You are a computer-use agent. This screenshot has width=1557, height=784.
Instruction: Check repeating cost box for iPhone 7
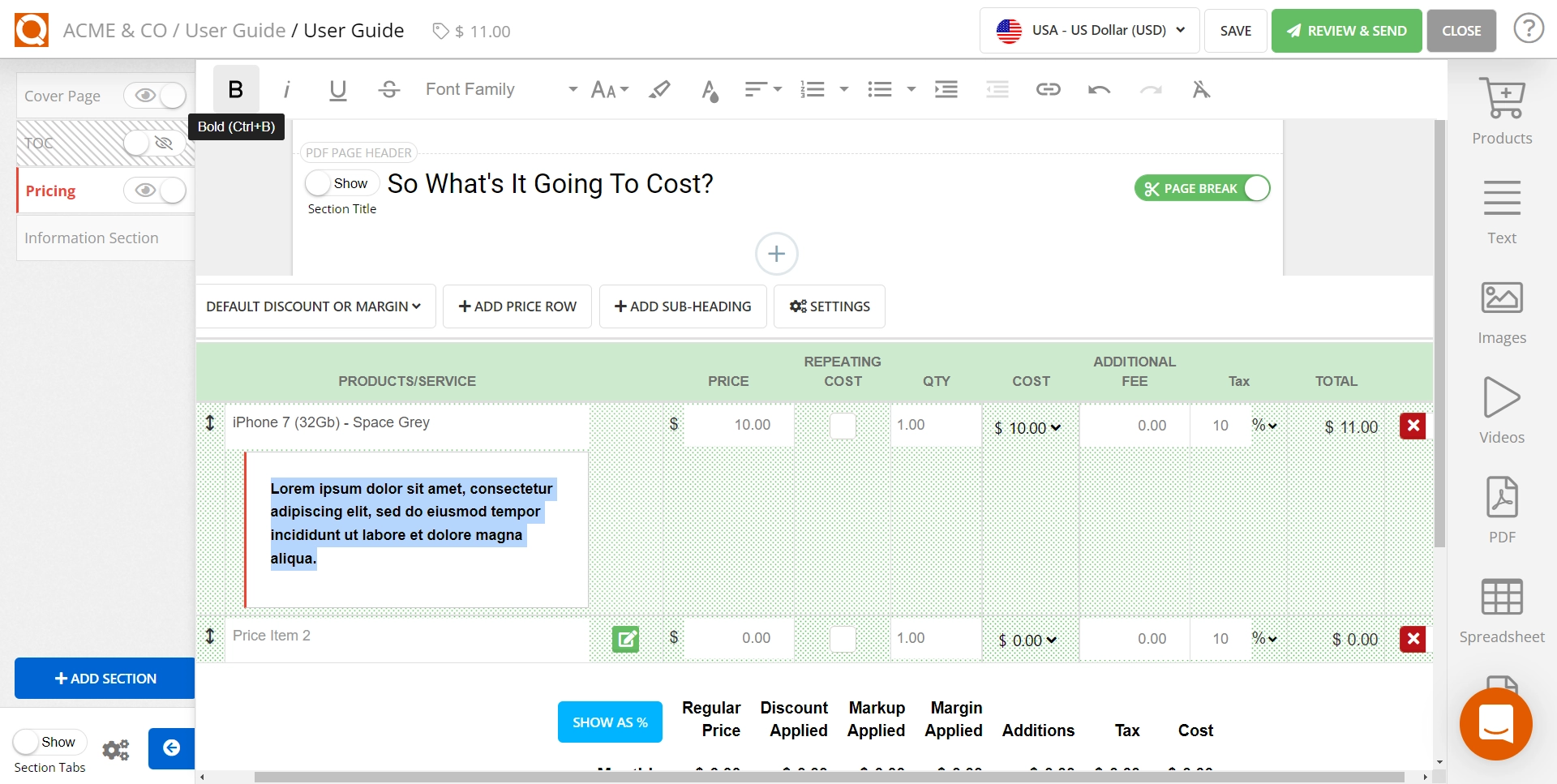point(843,426)
